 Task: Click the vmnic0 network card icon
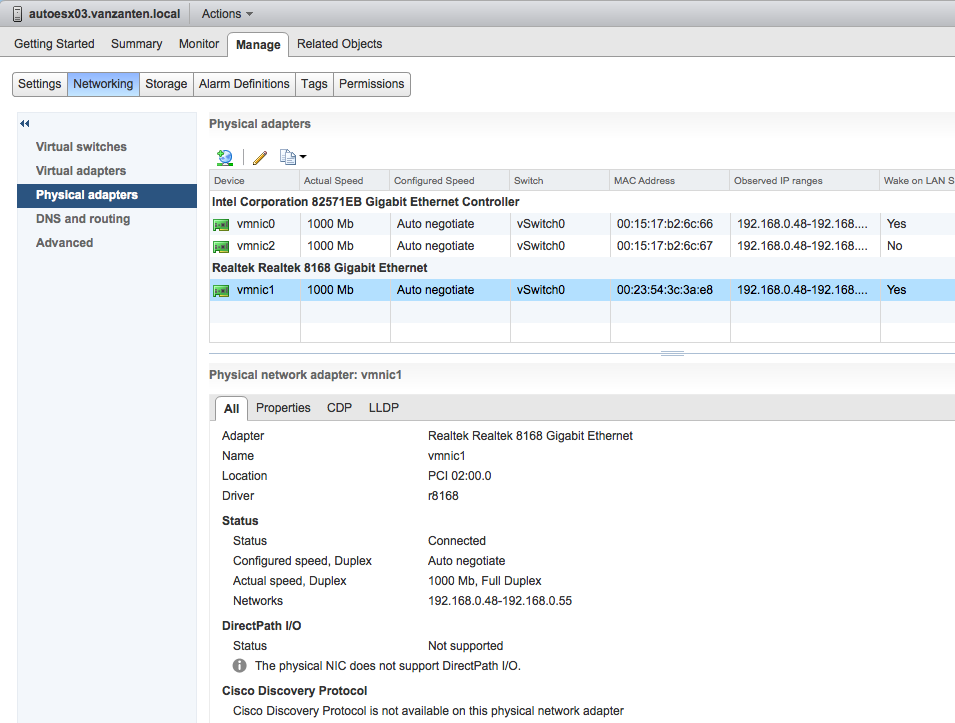220,225
